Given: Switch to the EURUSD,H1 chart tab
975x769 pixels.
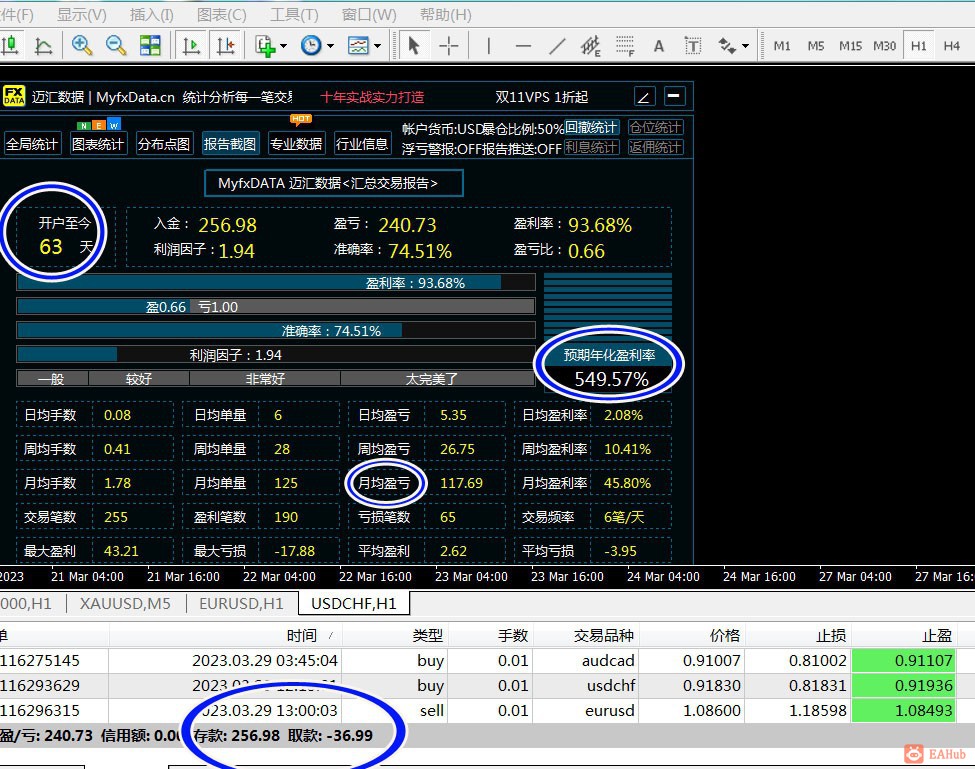Looking at the screenshot, I should pyautogui.click(x=241, y=603).
